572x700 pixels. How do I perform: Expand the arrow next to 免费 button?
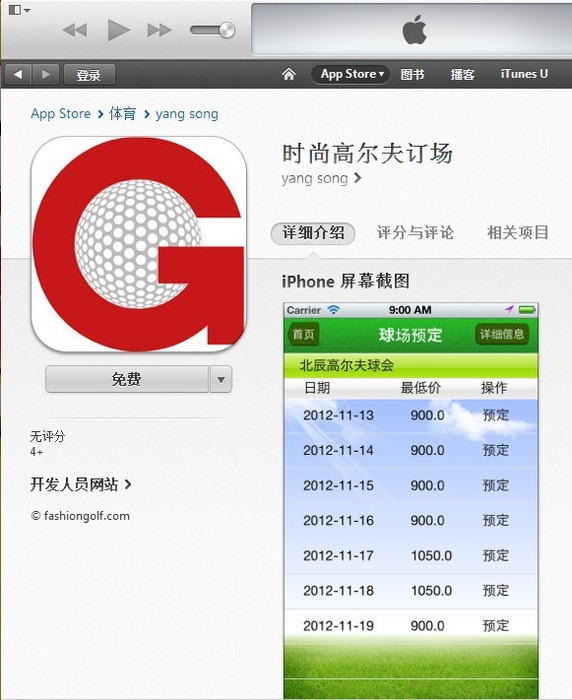pyautogui.click(x=221, y=379)
